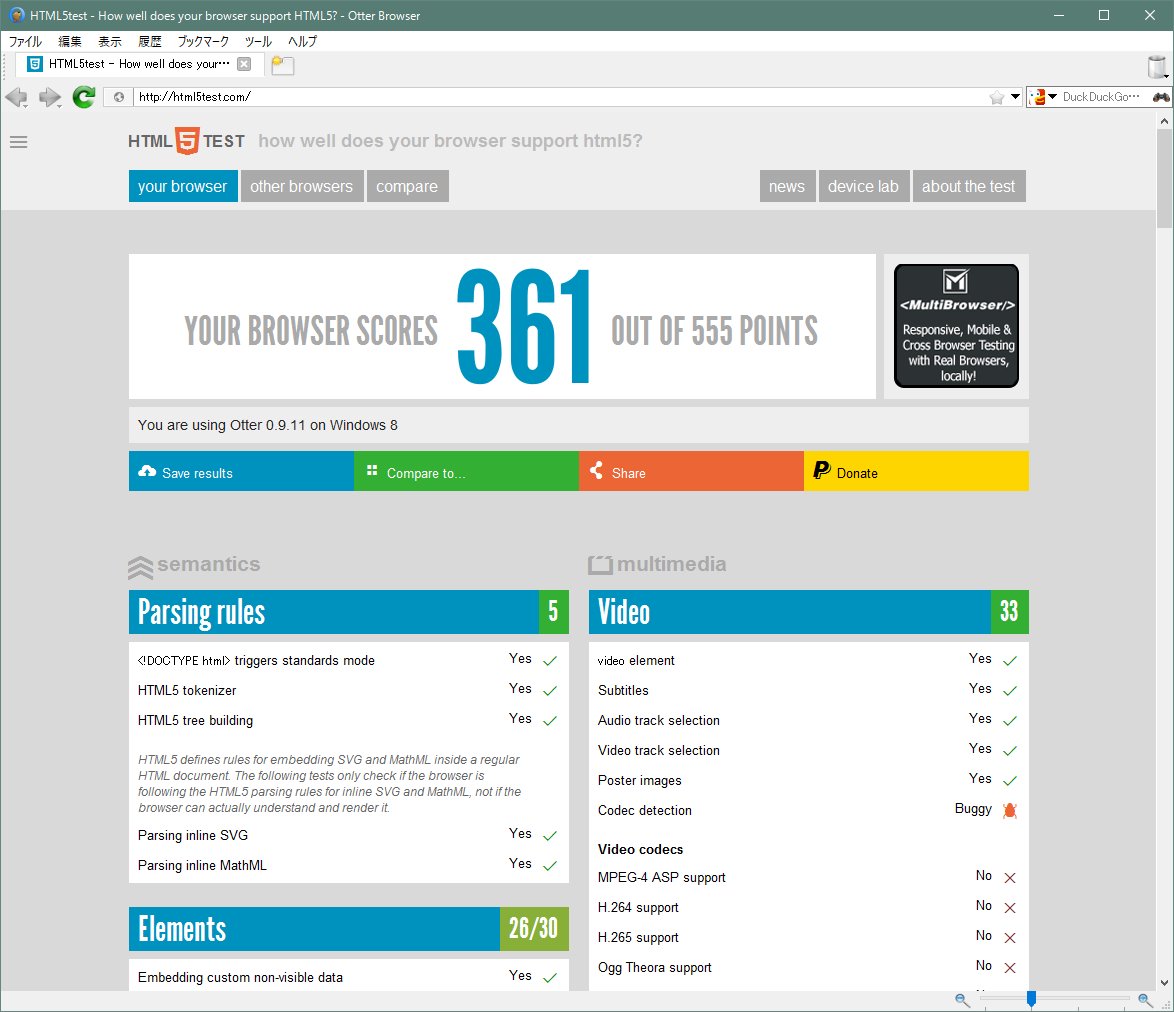Expand 'Parsing inline SVG' row
Viewport: 1174px width, 1012px height.
click(x=349, y=835)
